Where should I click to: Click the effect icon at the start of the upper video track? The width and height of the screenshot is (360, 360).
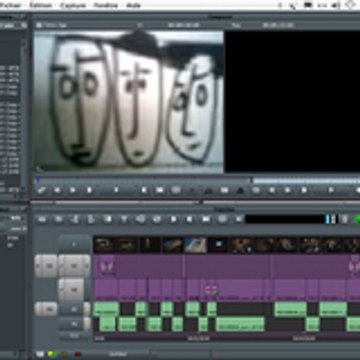107,266
